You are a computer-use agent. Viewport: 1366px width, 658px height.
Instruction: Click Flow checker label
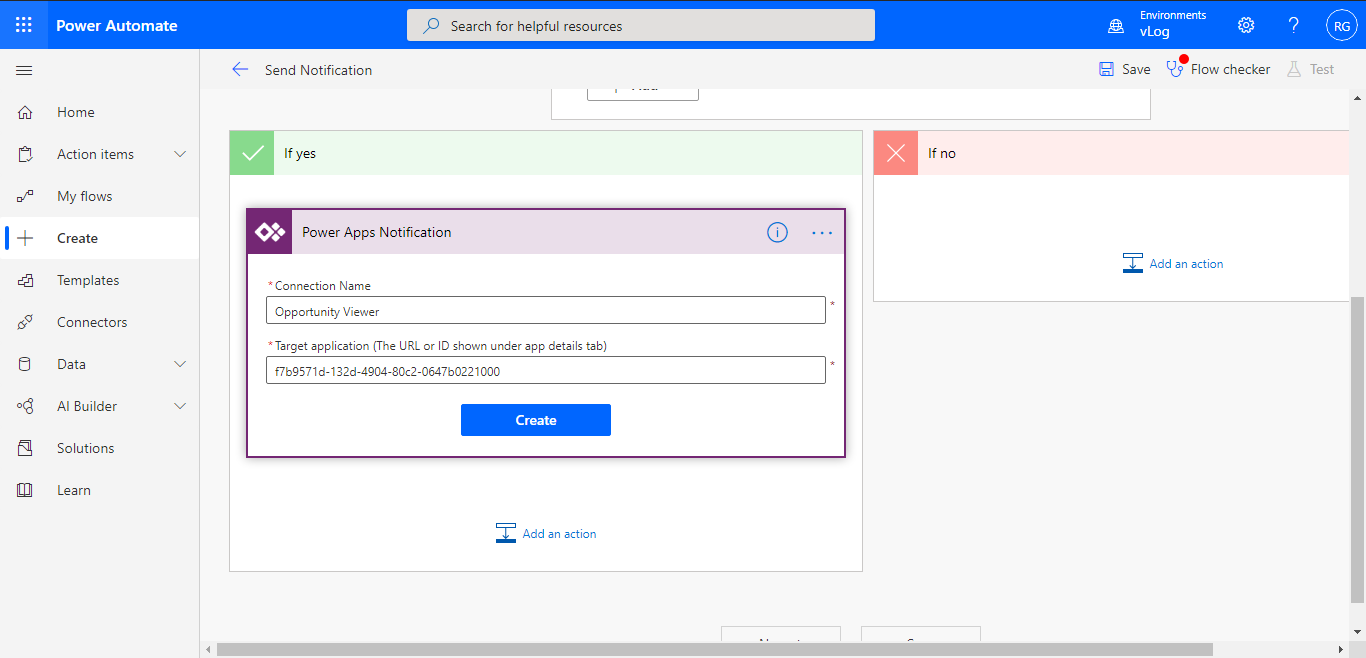coord(1231,69)
